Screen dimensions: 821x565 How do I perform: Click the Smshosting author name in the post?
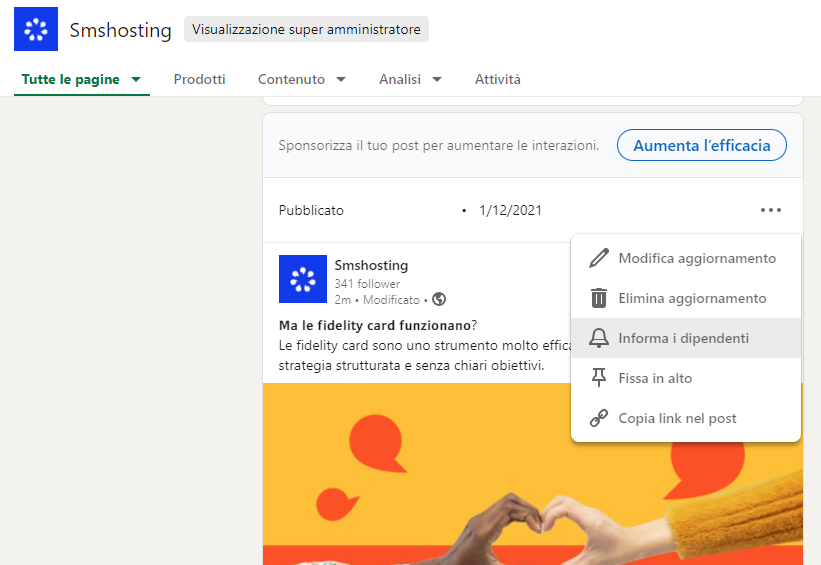371,265
